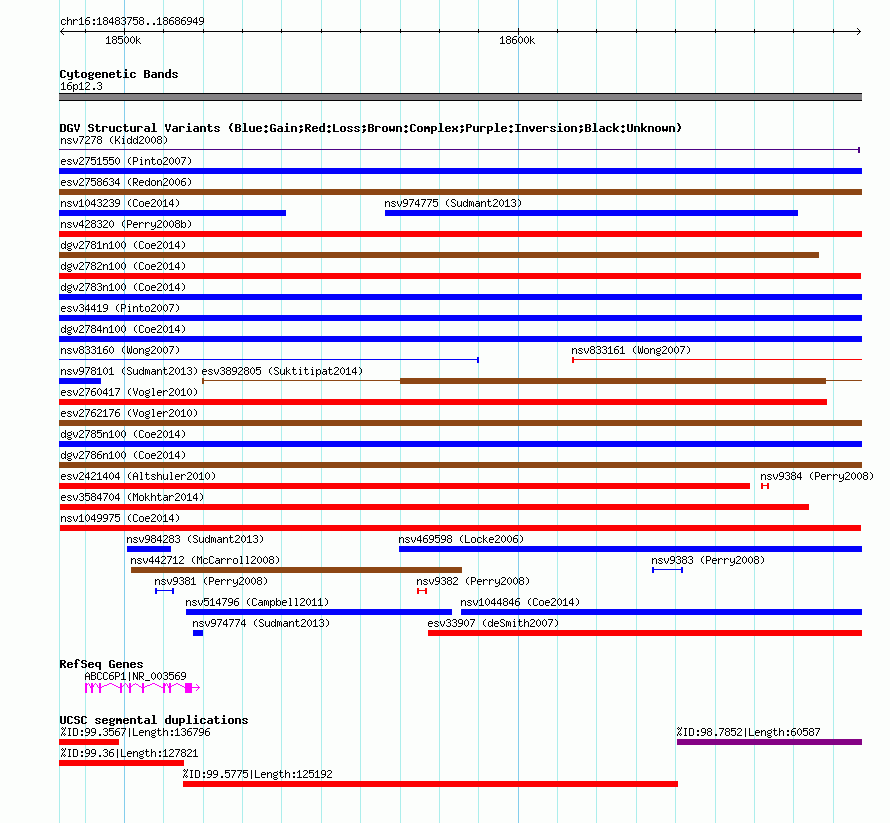
Task: Select the esv2751550 (Pinto2007) blue gain bar
Action: [460, 171]
